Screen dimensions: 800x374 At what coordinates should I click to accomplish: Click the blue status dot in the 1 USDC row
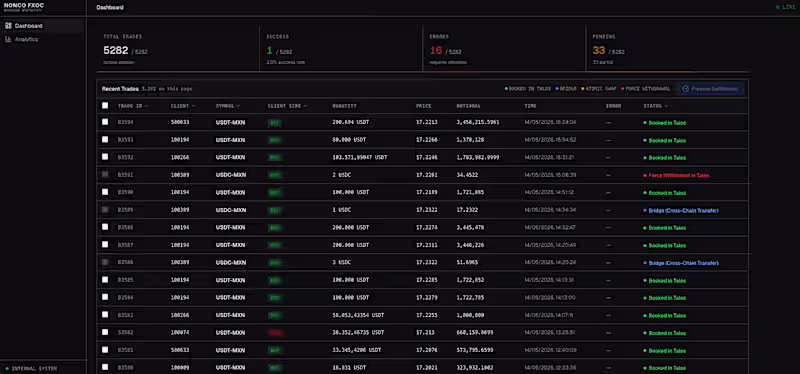pyautogui.click(x=645, y=210)
